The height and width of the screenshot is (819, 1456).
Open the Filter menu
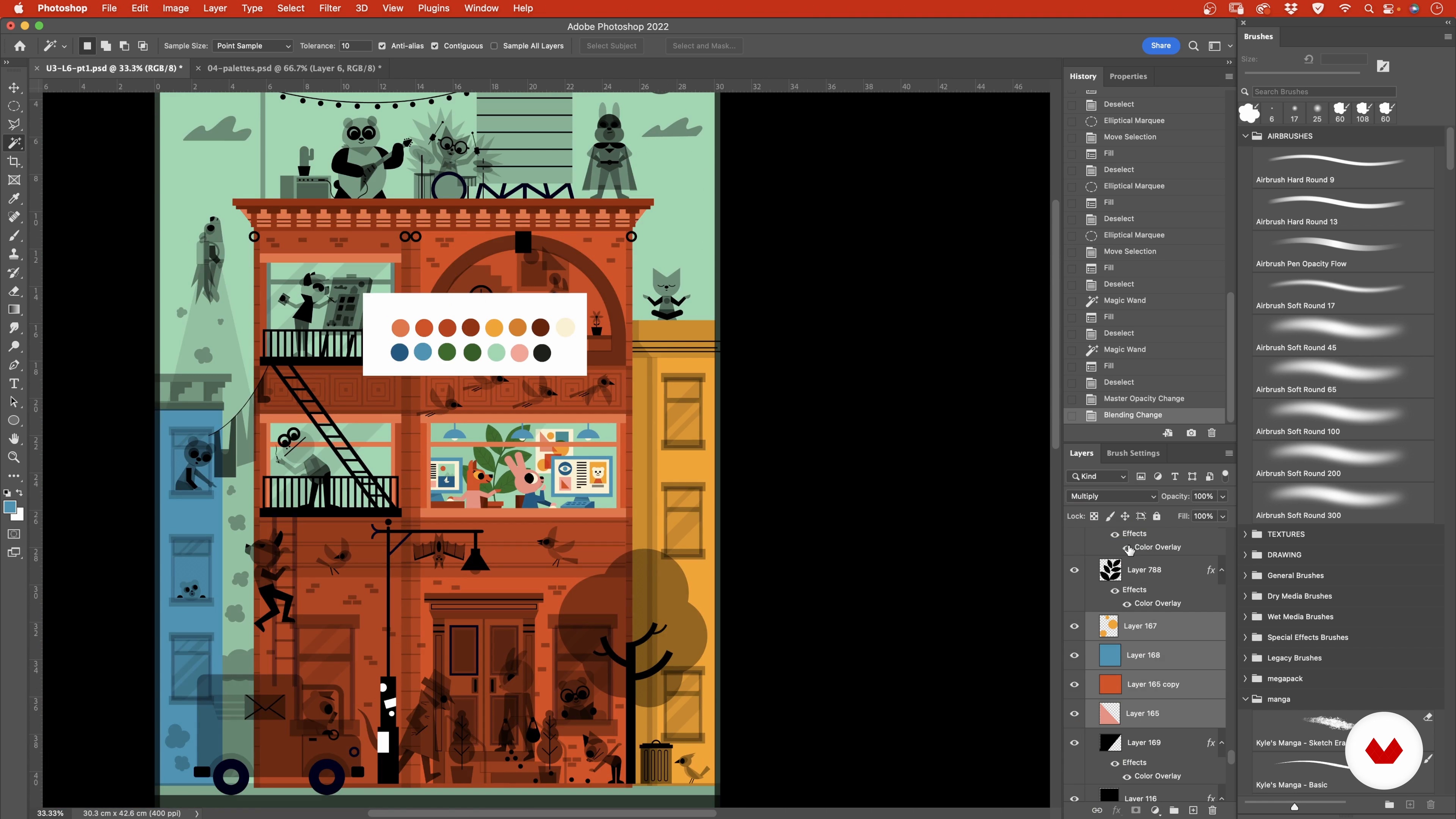329,8
